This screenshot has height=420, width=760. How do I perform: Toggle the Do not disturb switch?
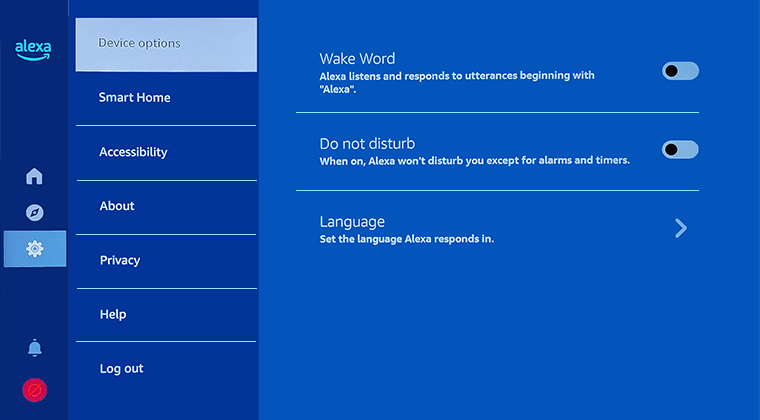pos(681,149)
